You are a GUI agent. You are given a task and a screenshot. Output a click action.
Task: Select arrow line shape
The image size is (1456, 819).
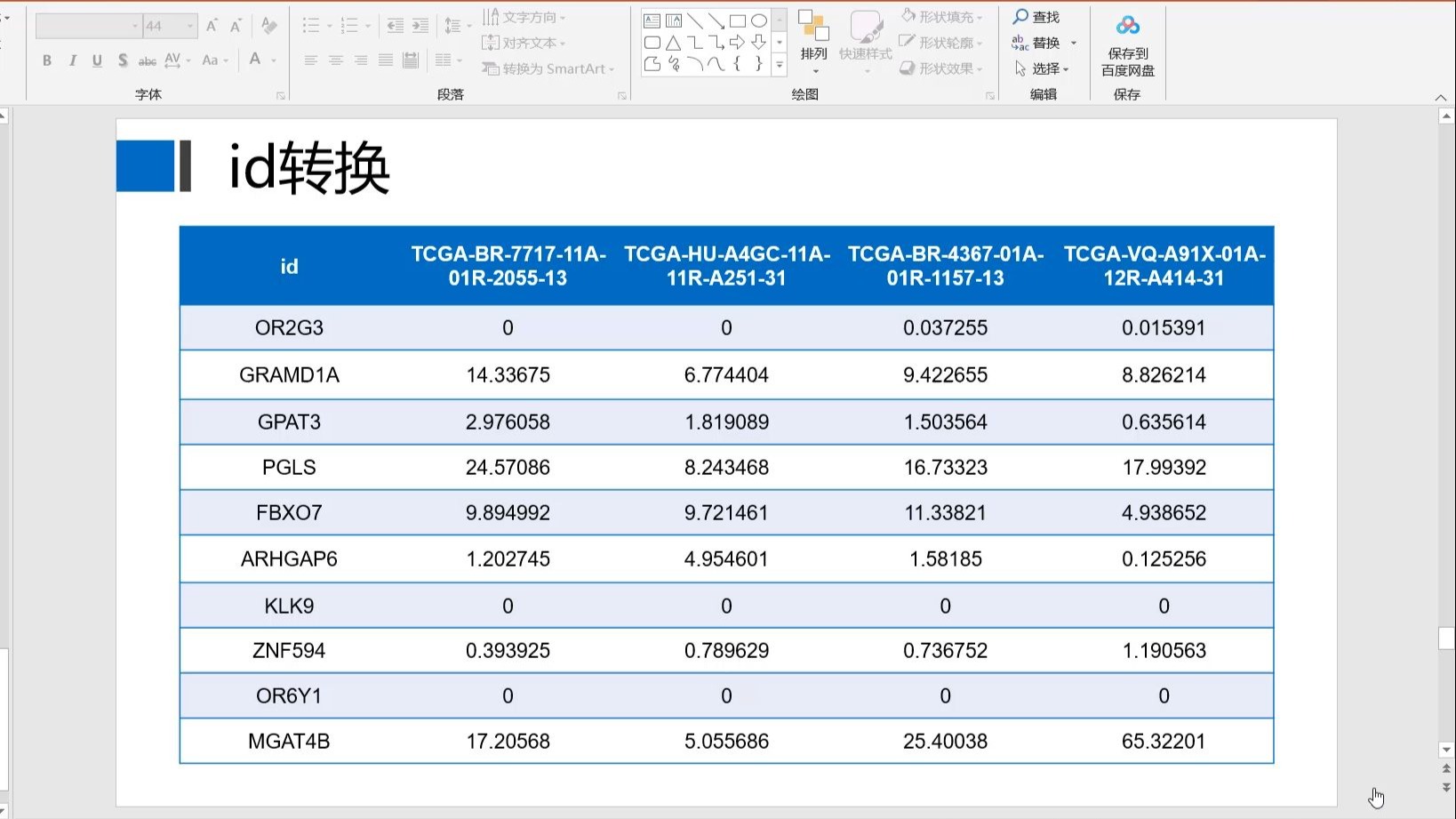(x=716, y=20)
